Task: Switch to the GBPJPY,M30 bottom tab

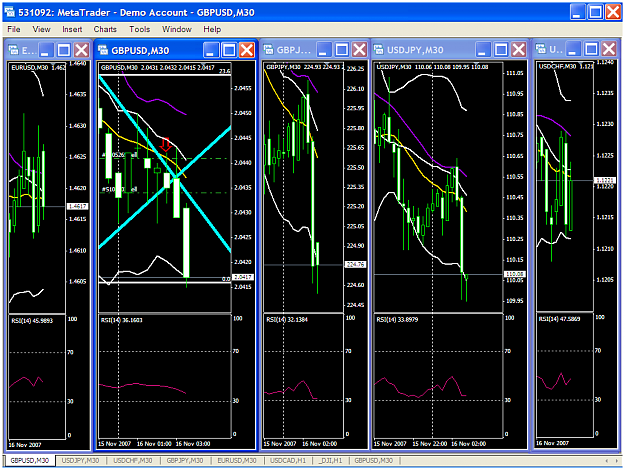Action: [185, 460]
